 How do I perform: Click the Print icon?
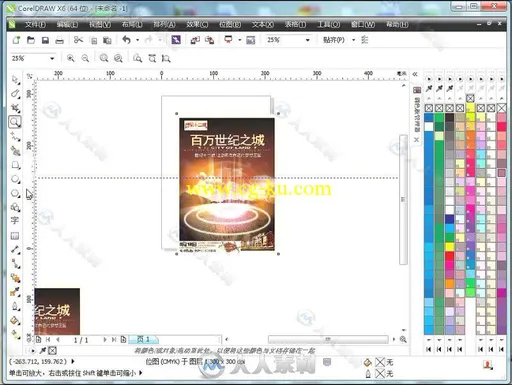coord(60,40)
